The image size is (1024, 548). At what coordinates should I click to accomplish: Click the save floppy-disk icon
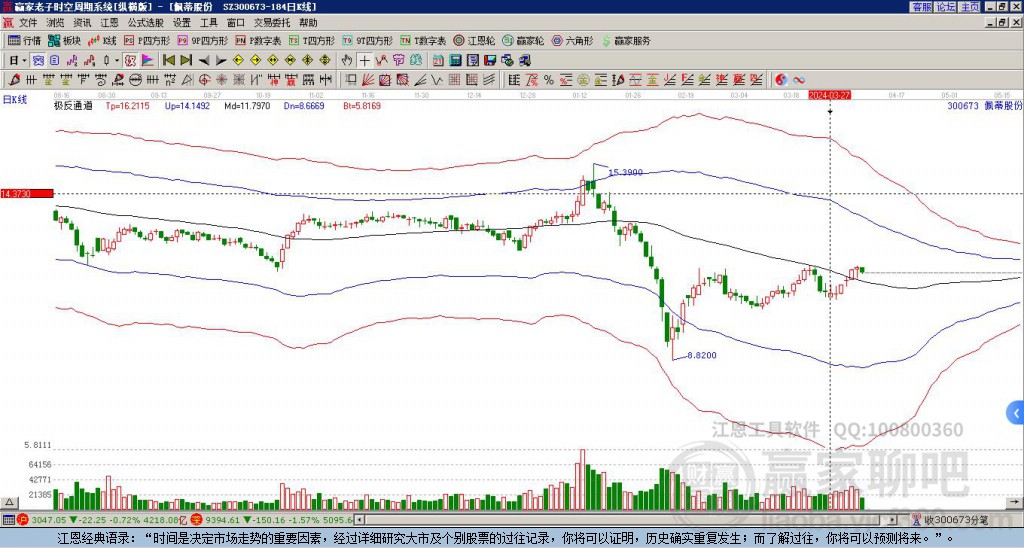(490, 61)
